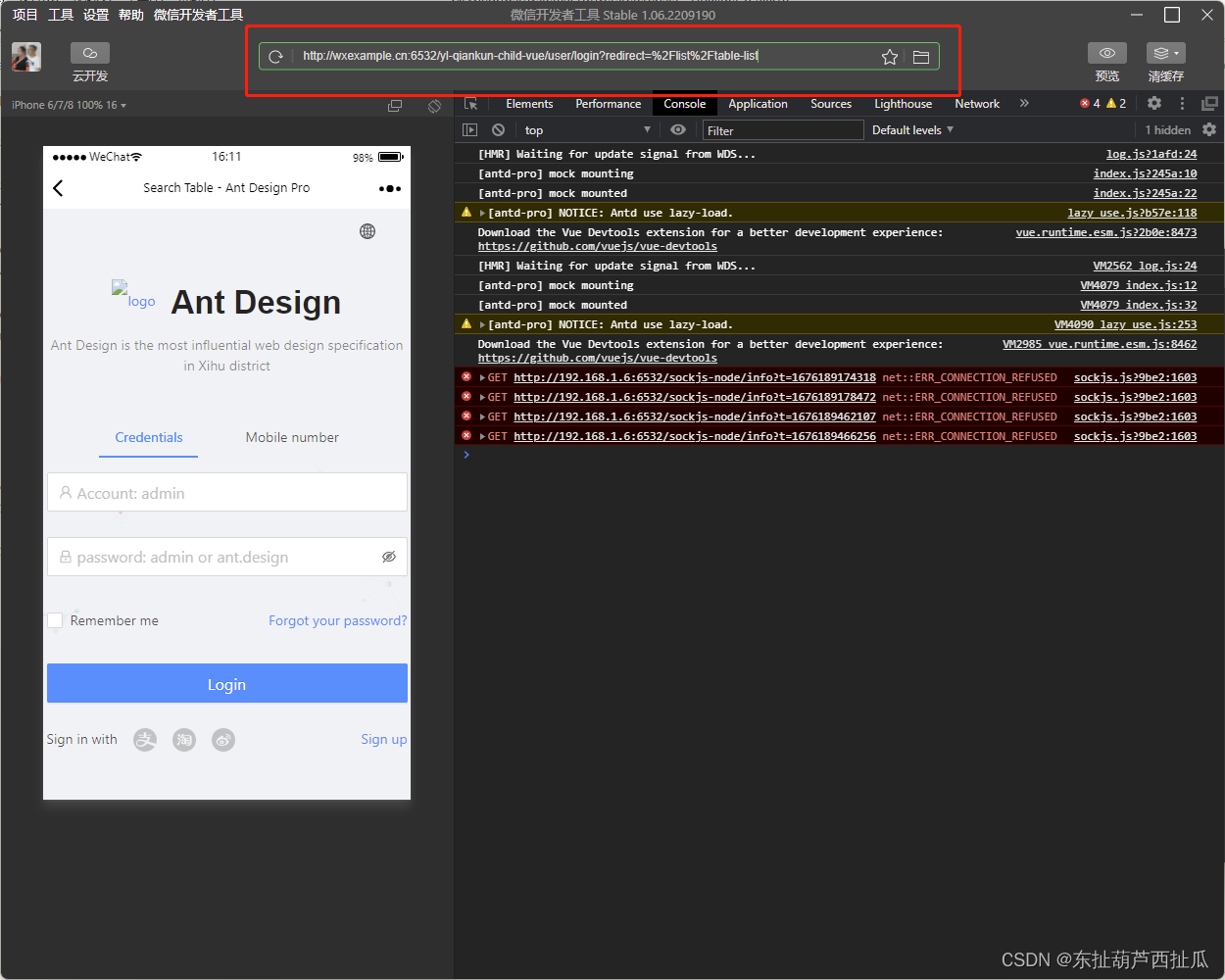
Task: Open the 设置 menu
Action: pyautogui.click(x=95, y=15)
